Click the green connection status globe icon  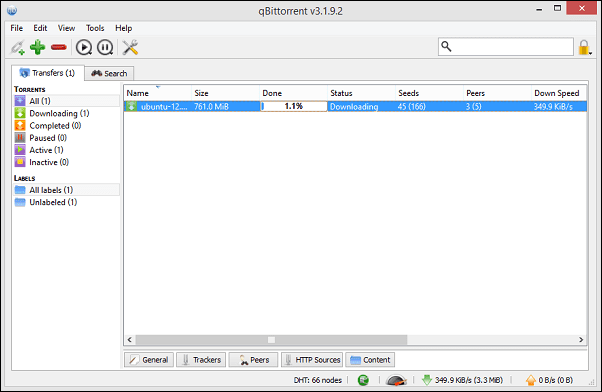click(x=363, y=380)
